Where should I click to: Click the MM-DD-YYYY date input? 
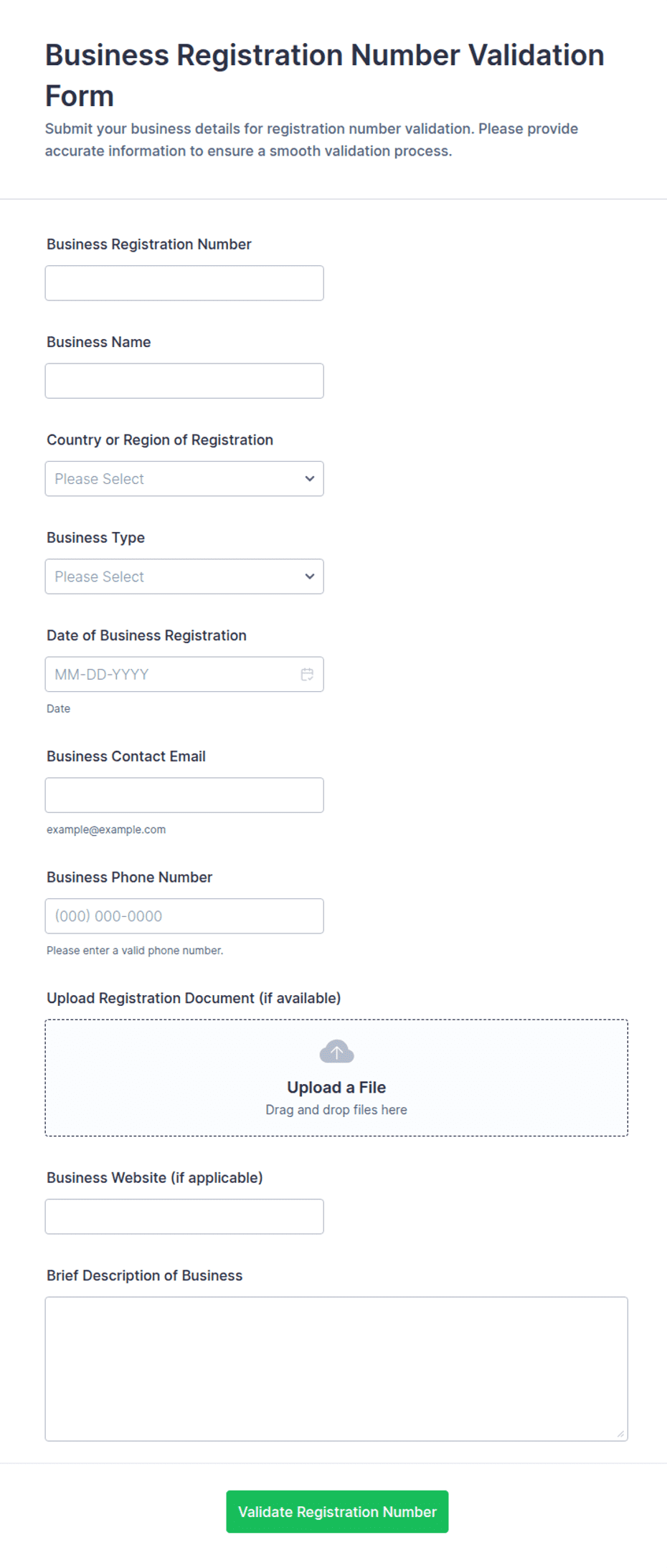tap(184, 674)
